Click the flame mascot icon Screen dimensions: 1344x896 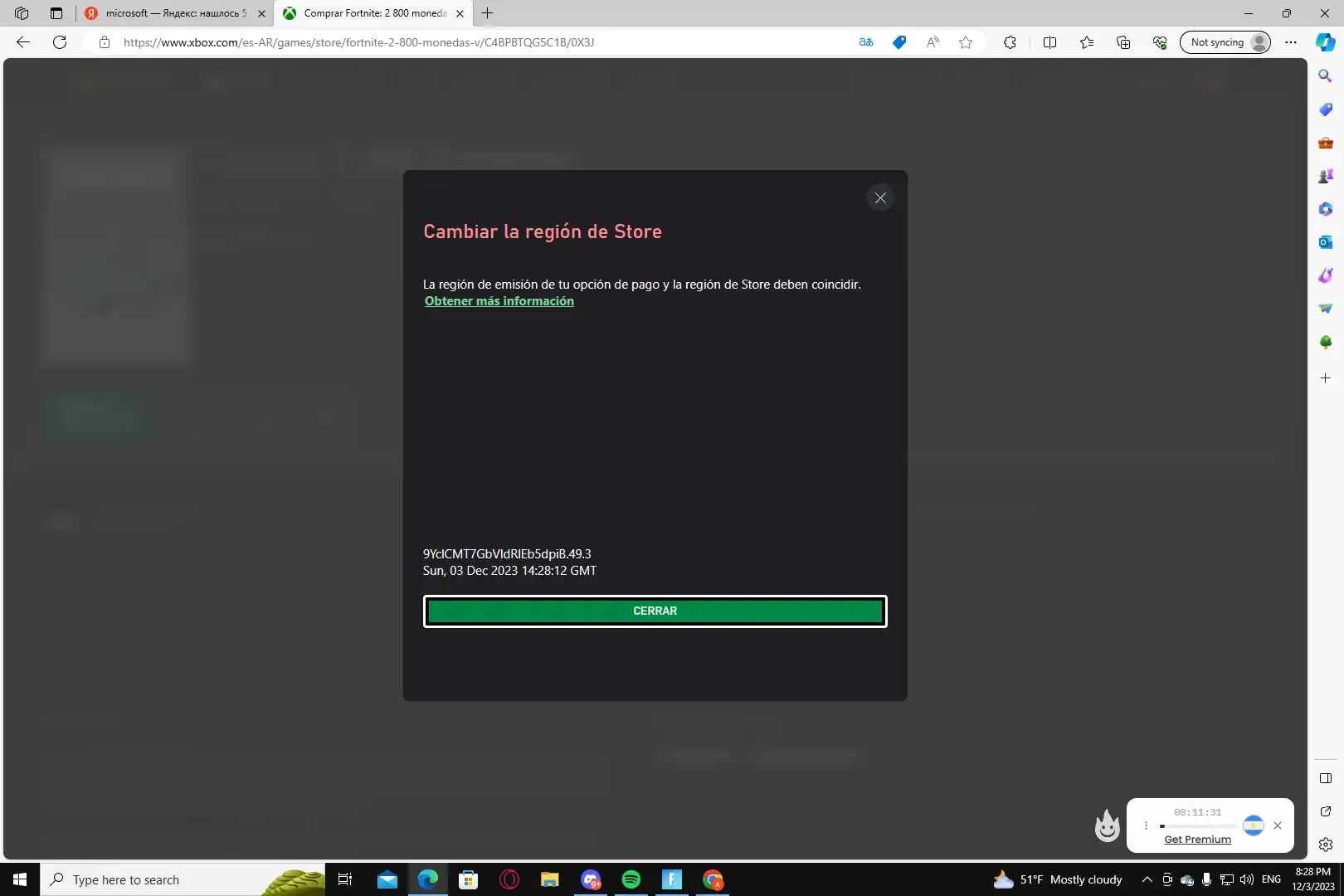click(1108, 825)
